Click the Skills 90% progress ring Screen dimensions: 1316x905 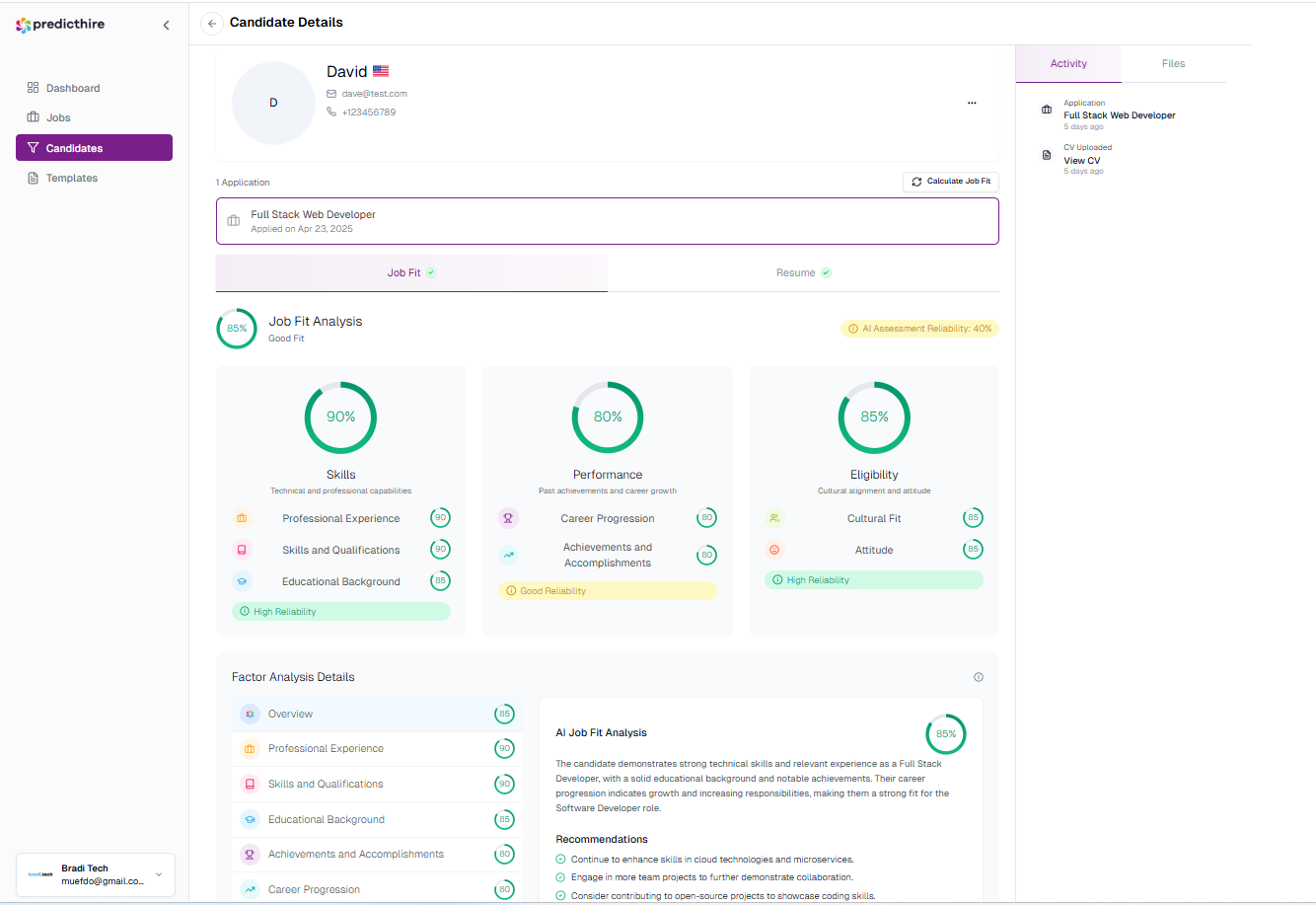[340, 417]
